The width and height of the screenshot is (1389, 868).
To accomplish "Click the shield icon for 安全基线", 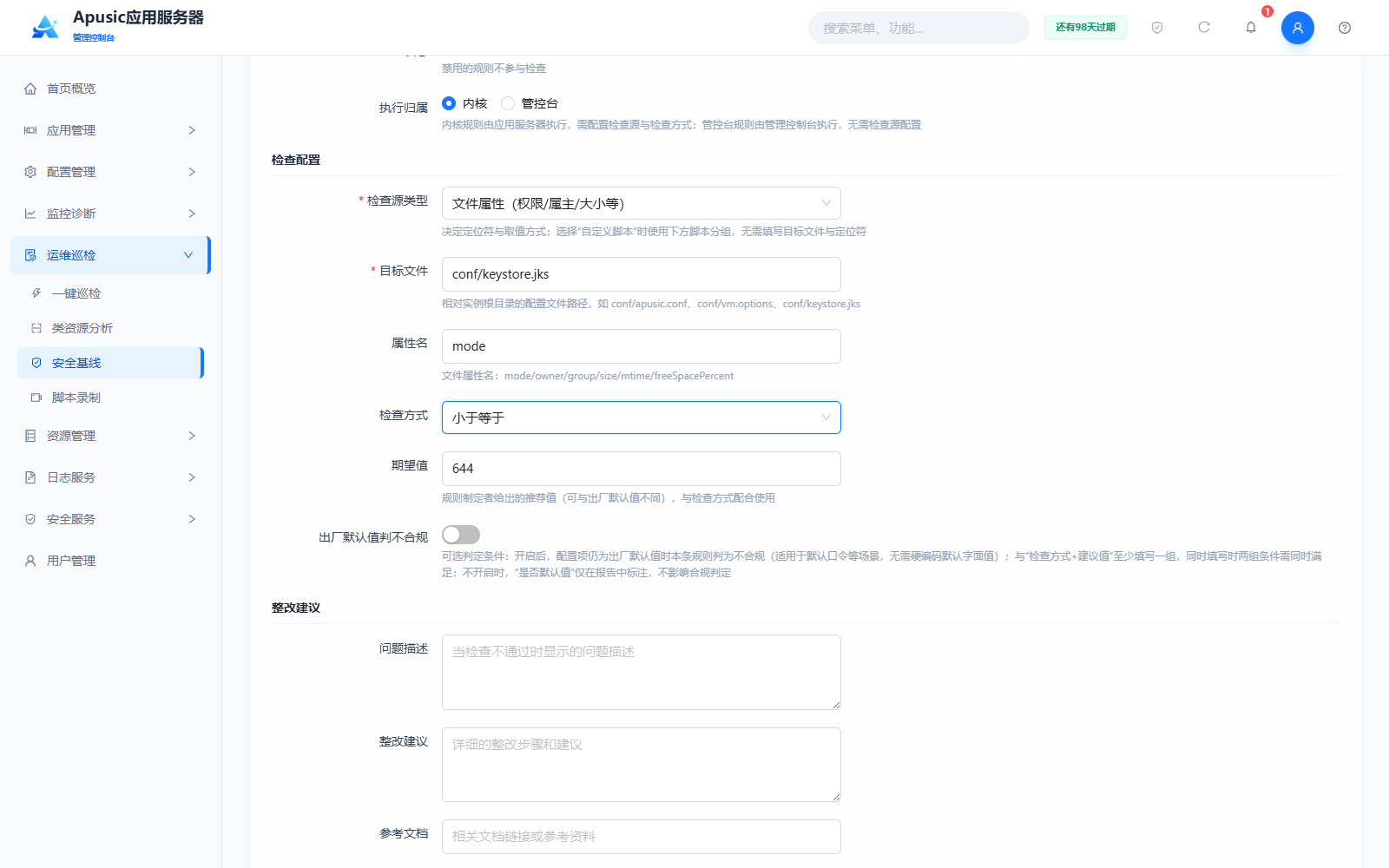I will [36, 363].
